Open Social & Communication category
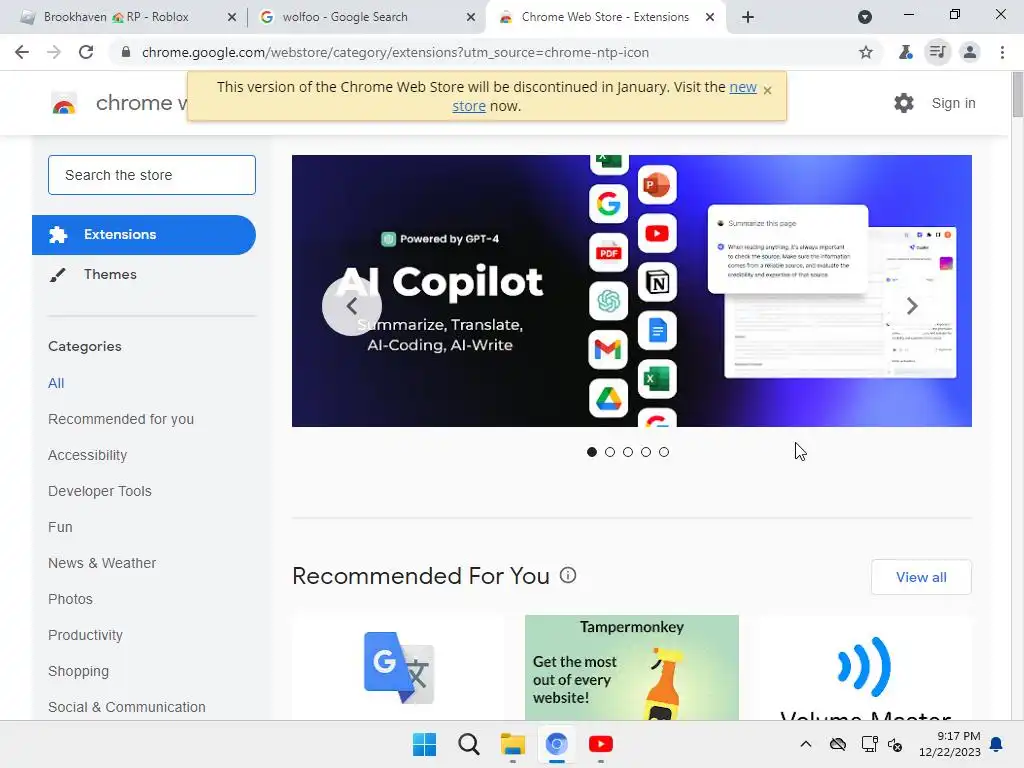This screenshot has height=768, width=1024. click(127, 707)
